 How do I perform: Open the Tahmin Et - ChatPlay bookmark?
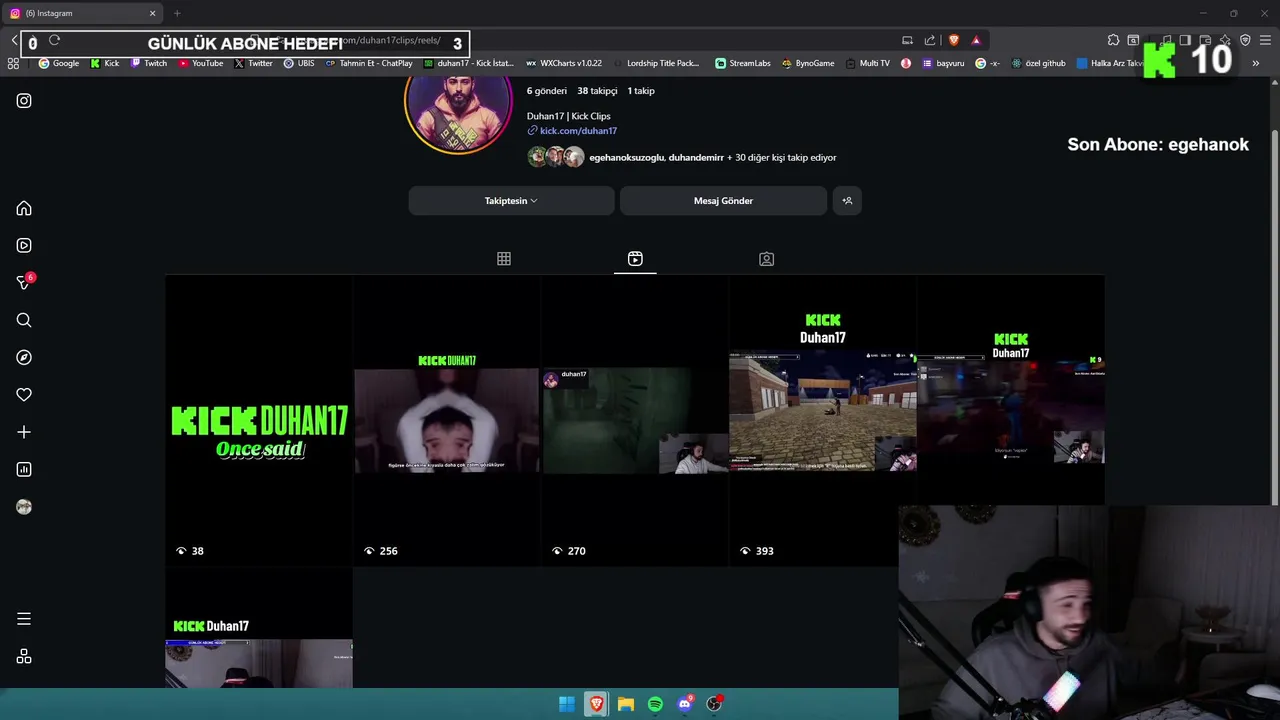(x=369, y=63)
